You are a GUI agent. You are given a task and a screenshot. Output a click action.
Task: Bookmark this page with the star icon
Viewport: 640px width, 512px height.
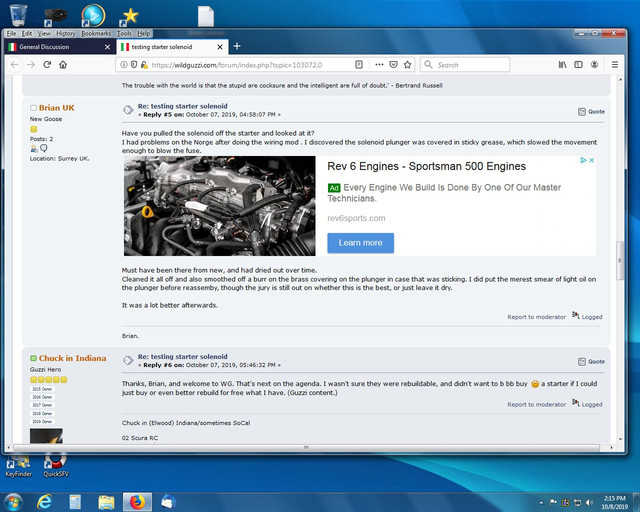pos(407,65)
